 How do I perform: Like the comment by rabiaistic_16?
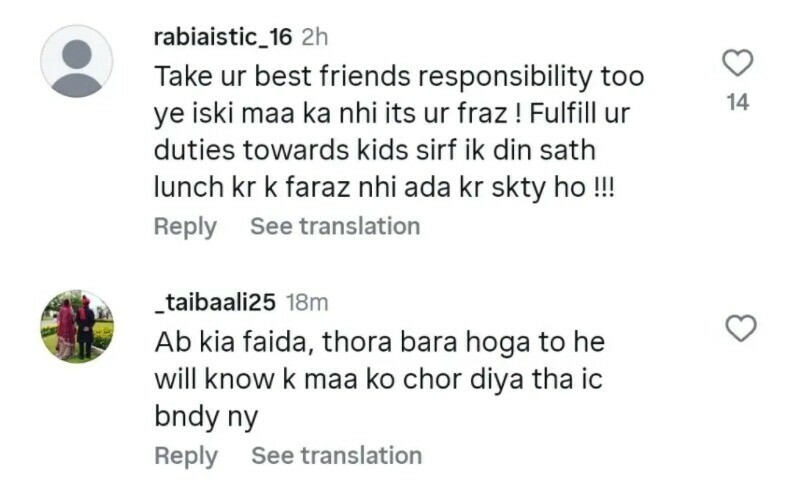click(737, 64)
